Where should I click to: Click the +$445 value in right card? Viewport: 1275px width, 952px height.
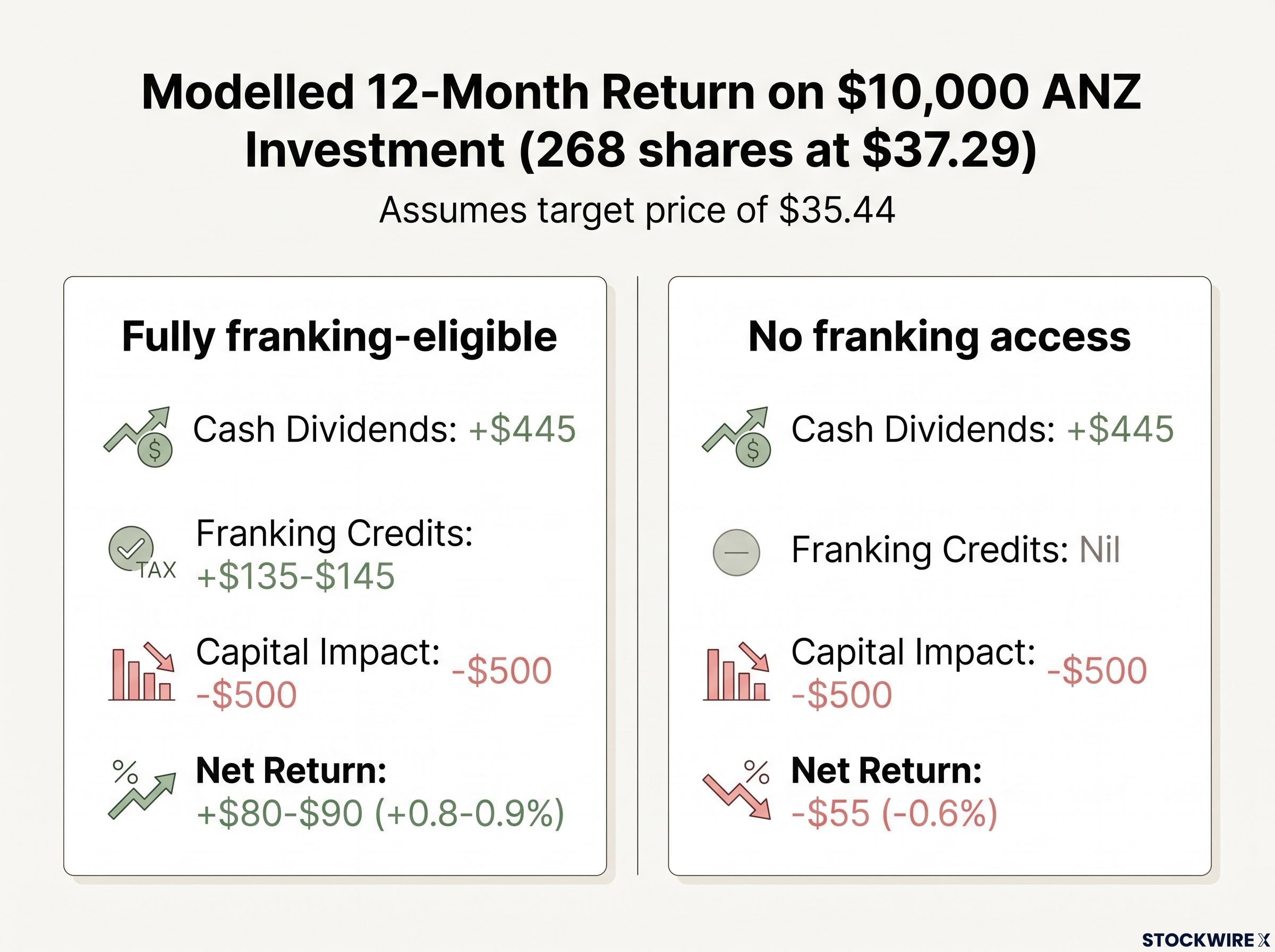point(1120,429)
